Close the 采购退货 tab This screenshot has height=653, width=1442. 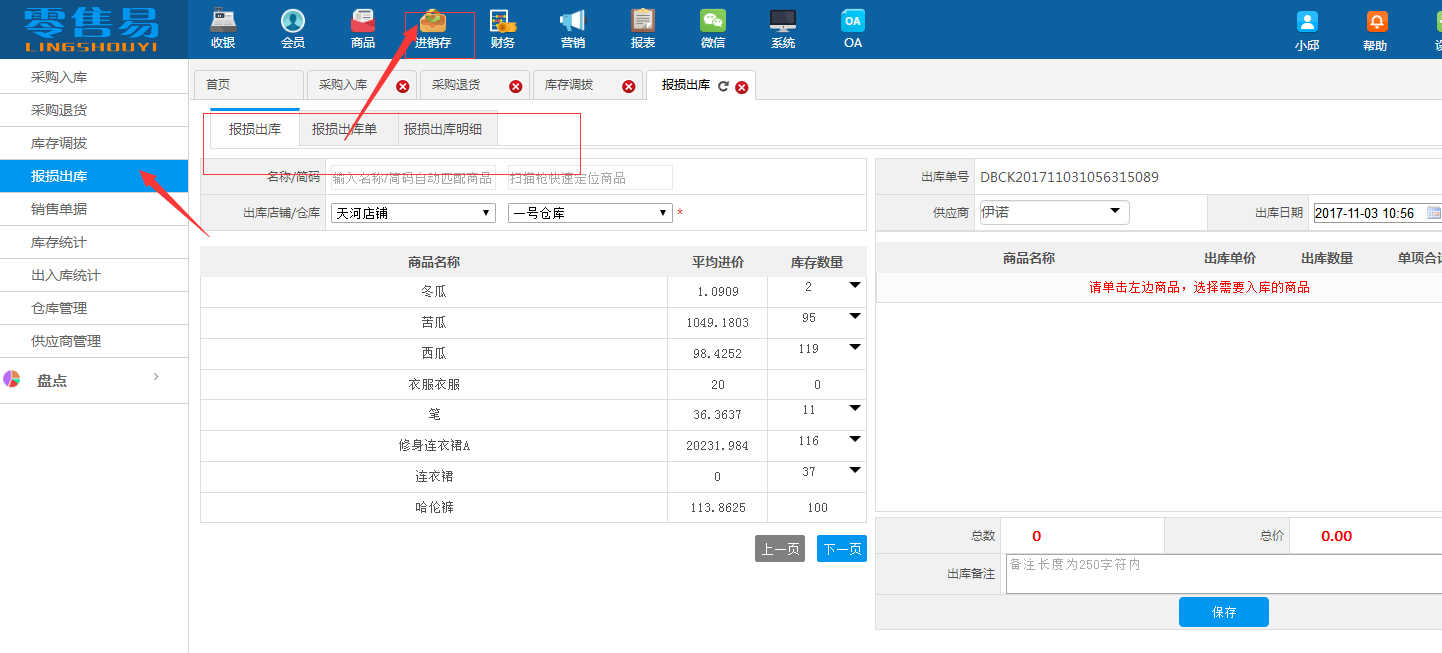tap(516, 85)
